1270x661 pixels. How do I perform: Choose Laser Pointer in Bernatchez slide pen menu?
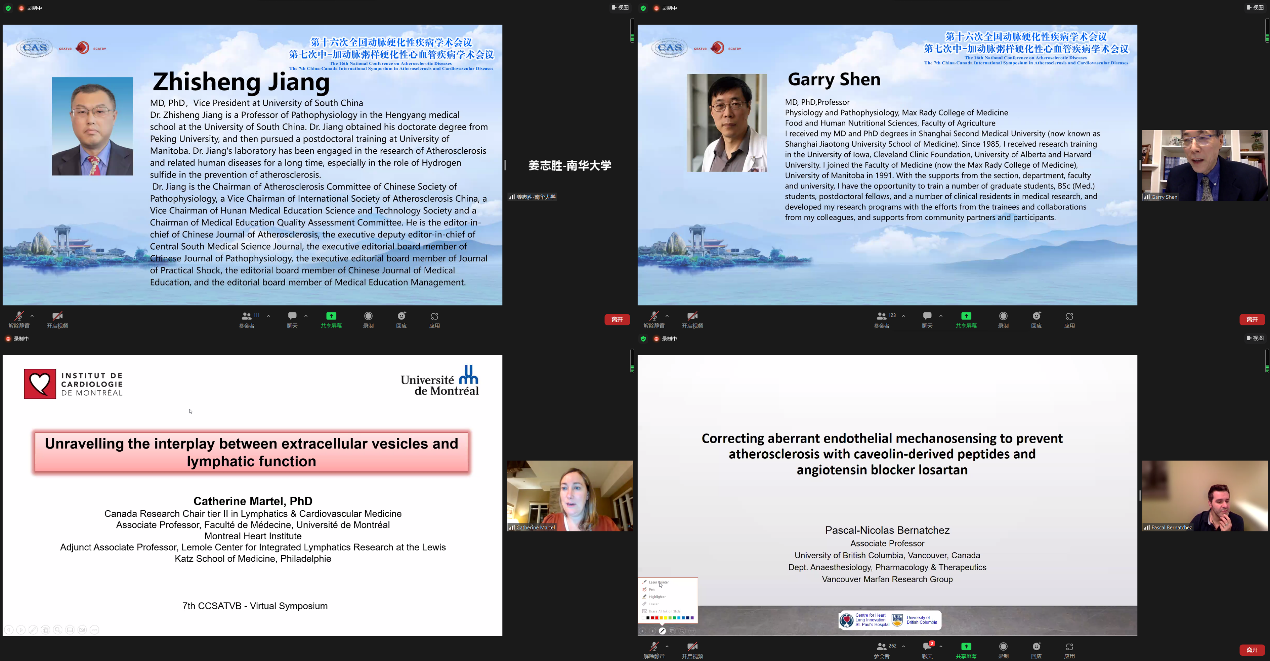pyautogui.click(x=659, y=582)
